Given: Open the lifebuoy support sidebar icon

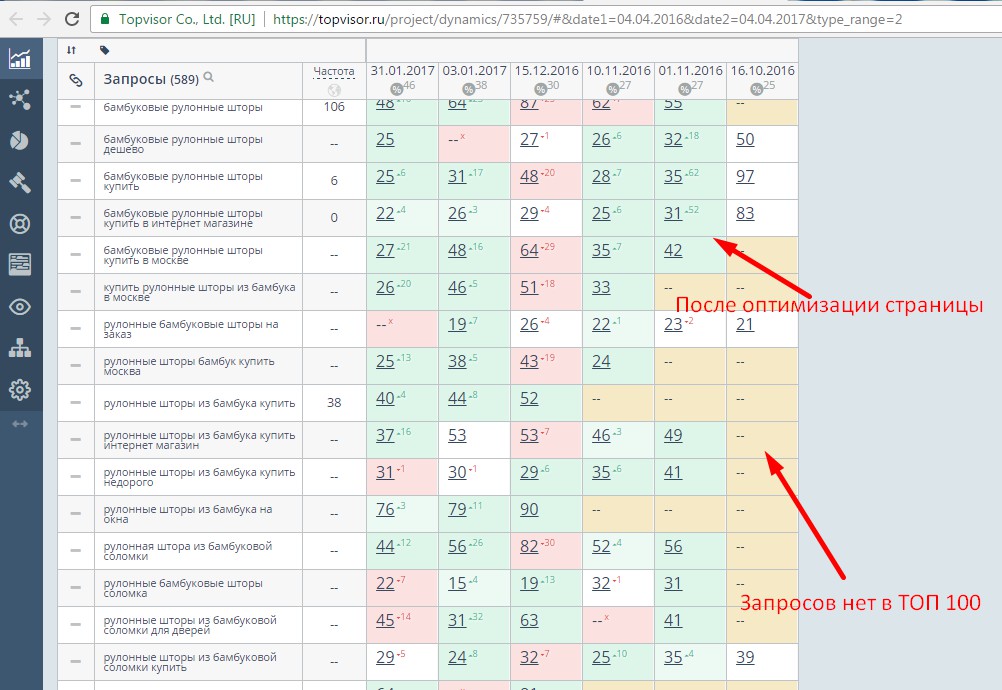Looking at the screenshot, I should (x=20, y=224).
